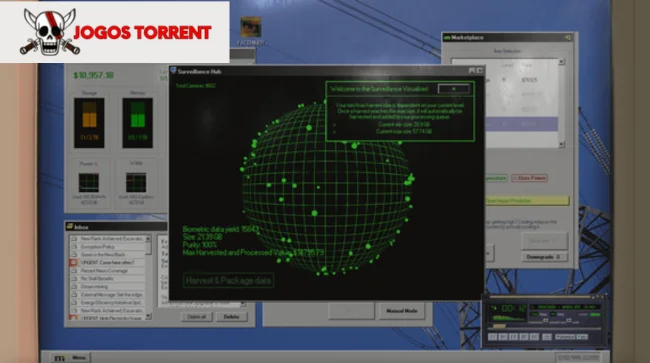The width and height of the screenshot is (650, 363).
Task: Click the Memory gauge in system panel
Action: [x=137, y=123]
